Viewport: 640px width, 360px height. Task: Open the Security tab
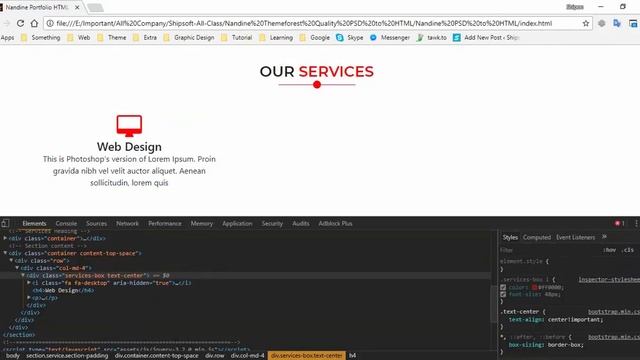(272, 223)
